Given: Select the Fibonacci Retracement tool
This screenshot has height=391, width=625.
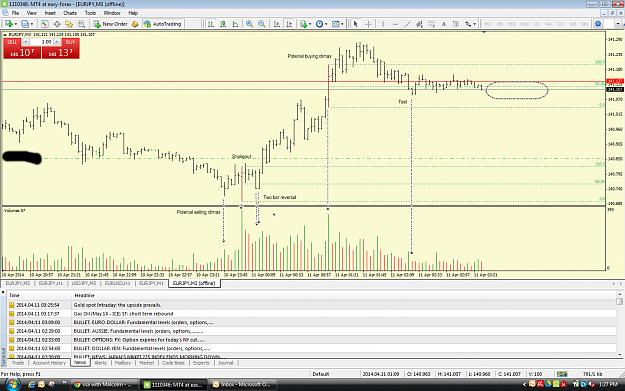Looking at the screenshot, I should [x=431, y=24].
